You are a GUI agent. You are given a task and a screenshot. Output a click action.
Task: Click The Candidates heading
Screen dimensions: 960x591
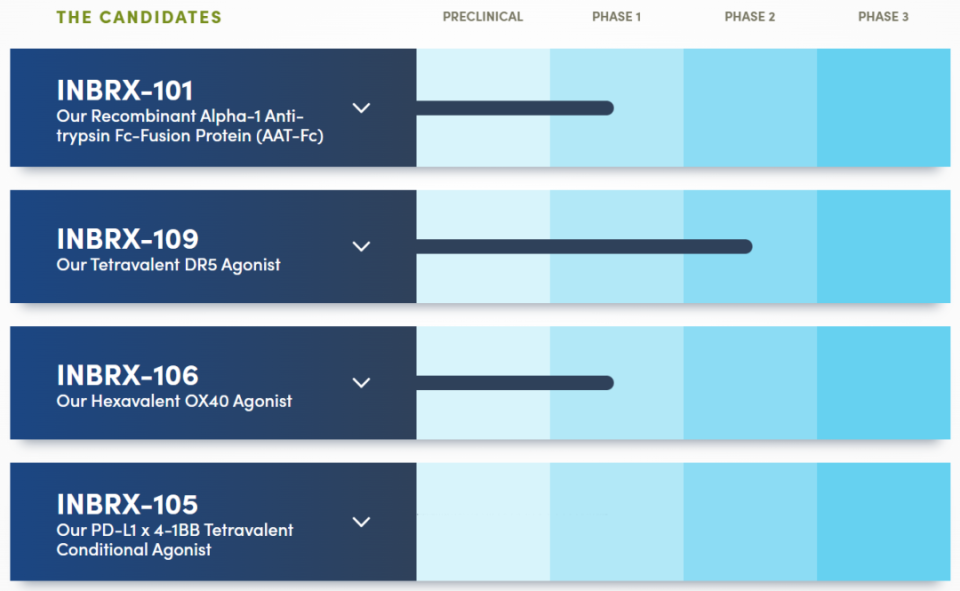139,17
